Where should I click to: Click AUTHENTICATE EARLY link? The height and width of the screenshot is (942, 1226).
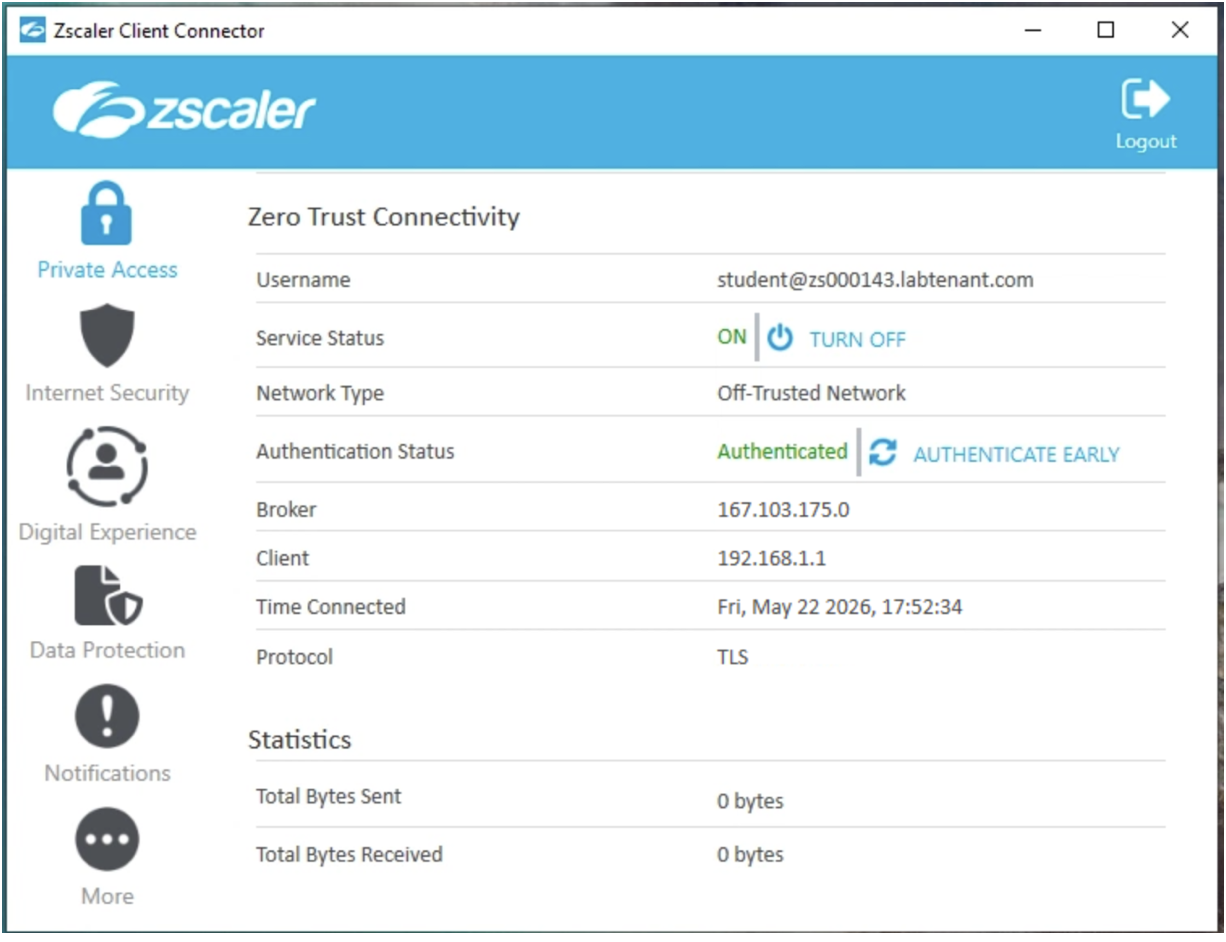click(1016, 454)
